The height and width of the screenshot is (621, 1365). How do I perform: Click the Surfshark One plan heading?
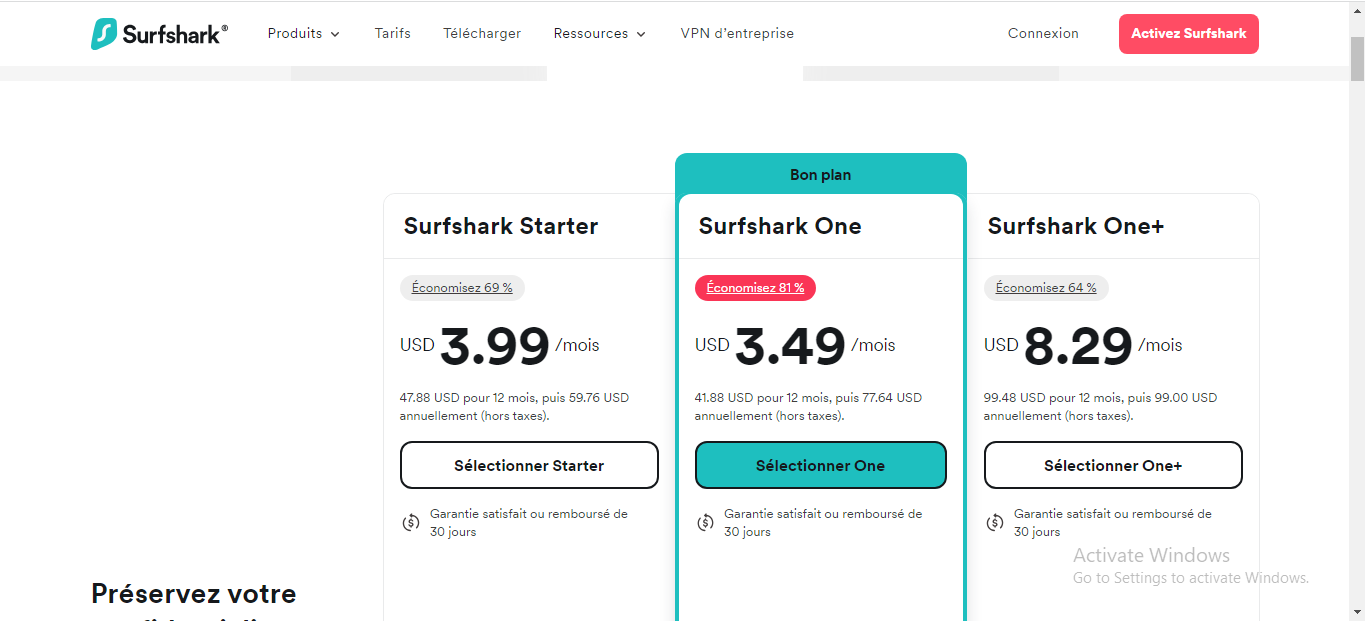[x=780, y=226]
